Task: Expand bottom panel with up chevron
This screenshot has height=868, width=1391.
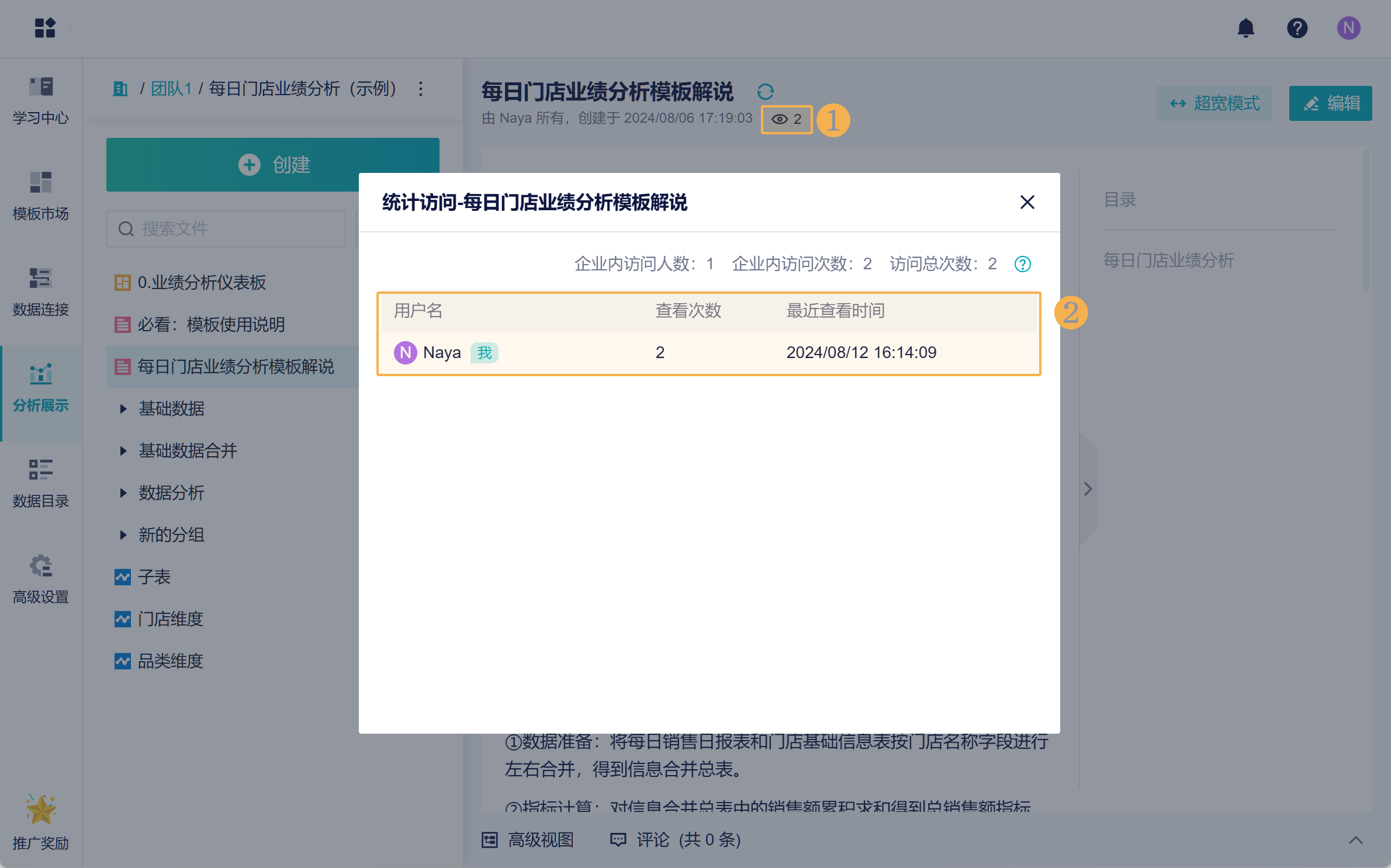Action: (x=1355, y=840)
